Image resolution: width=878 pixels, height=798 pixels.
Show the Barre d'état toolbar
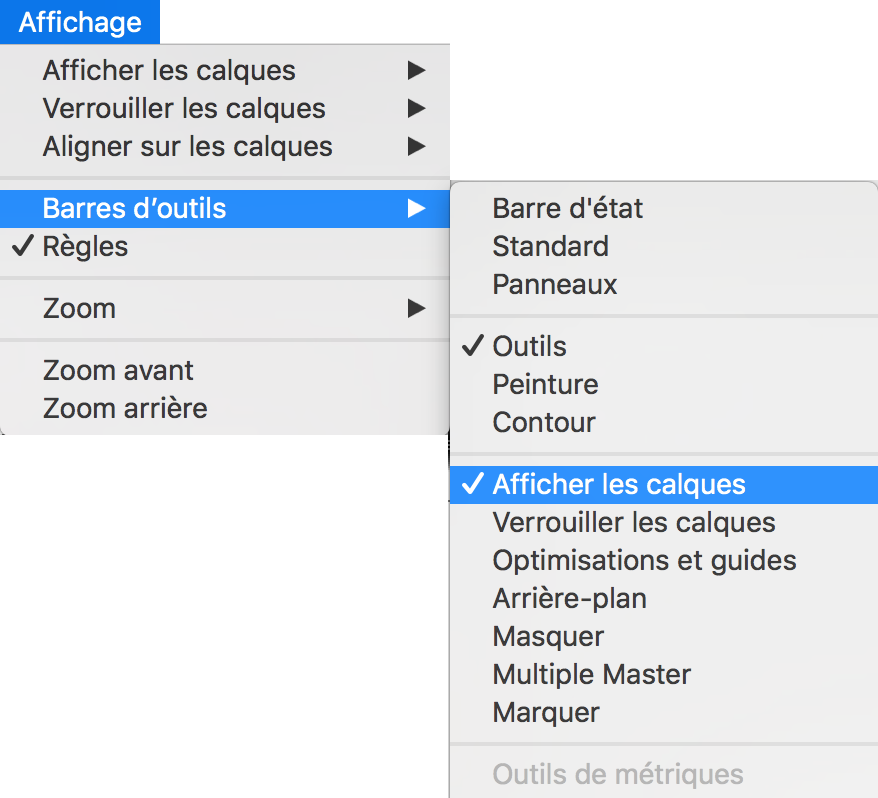pyautogui.click(x=568, y=209)
